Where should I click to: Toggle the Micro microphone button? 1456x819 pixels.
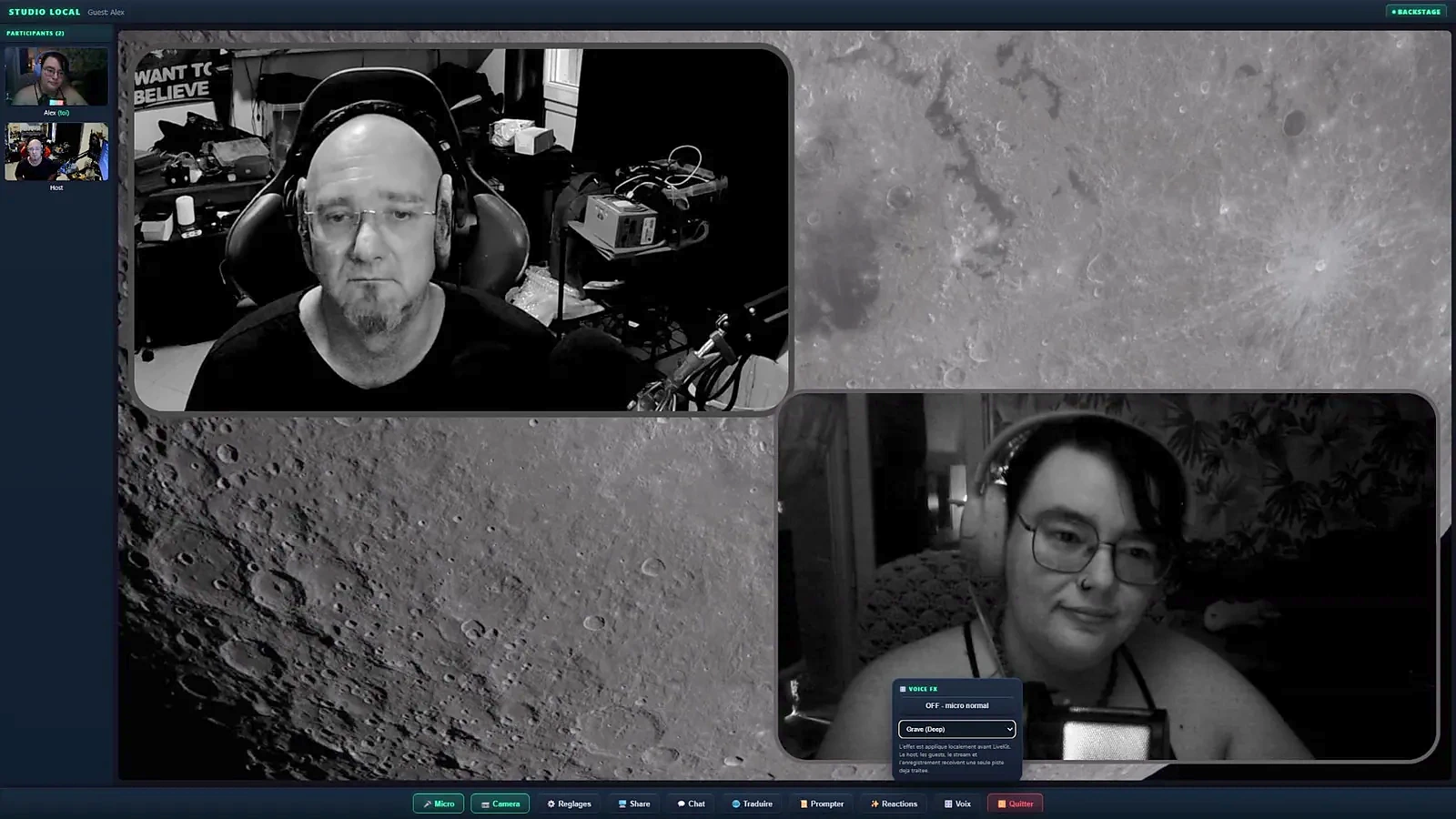(x=439, y=804)
